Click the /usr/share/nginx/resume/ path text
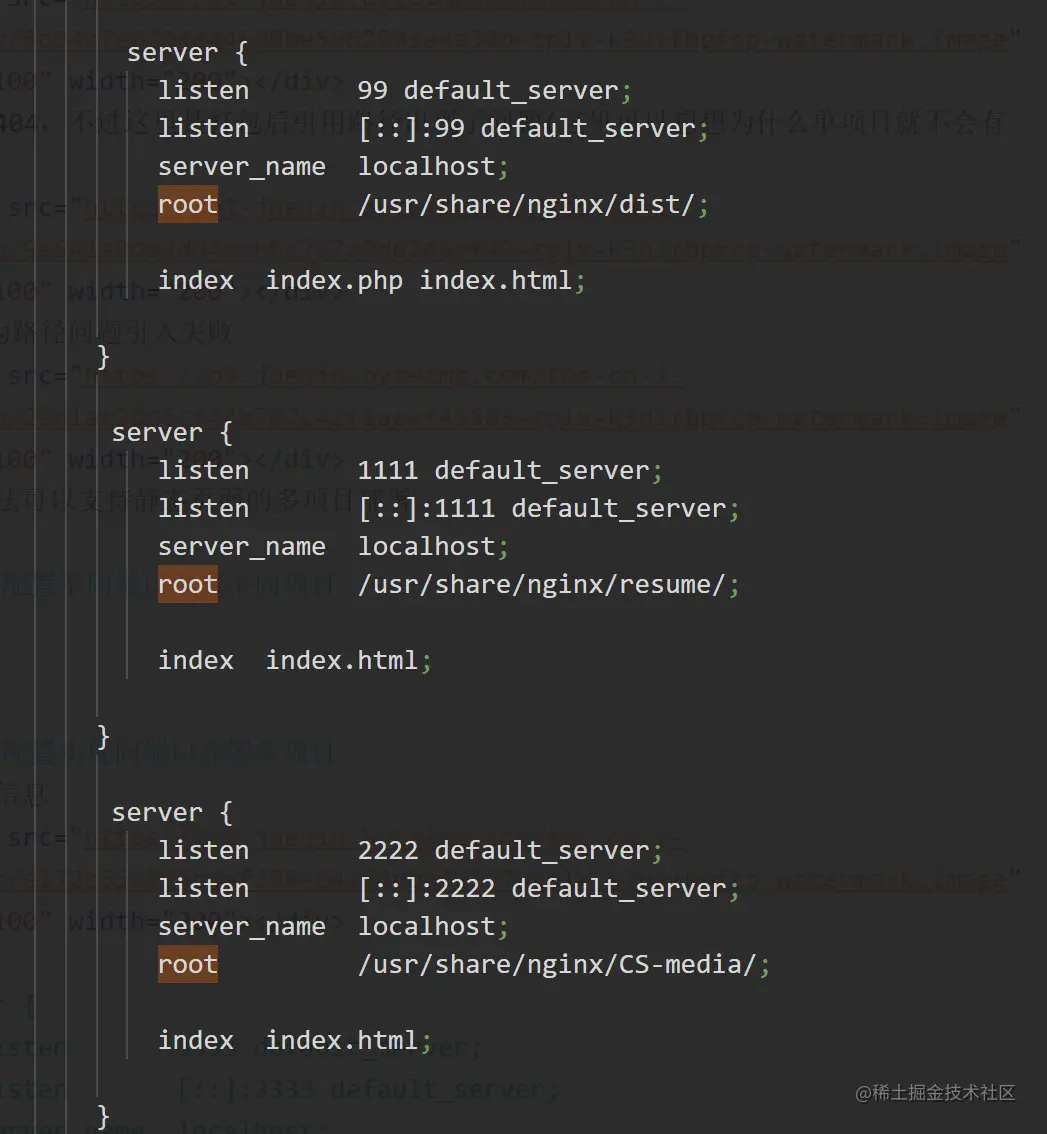Viewport: 1047px width, 1134px height. (541, 585)
